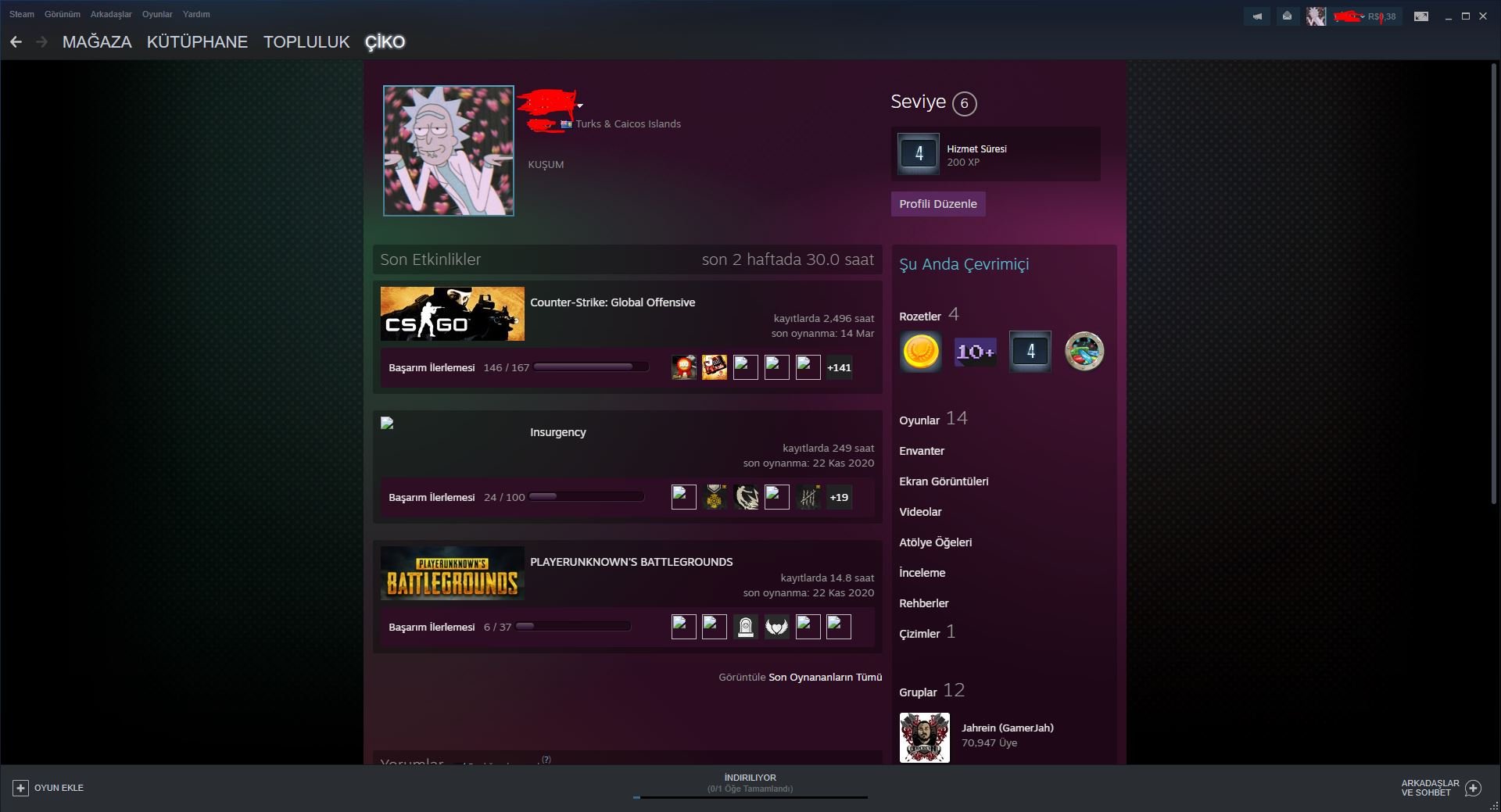
Task: Open the Yardım menu
Action: click(196, 14)
